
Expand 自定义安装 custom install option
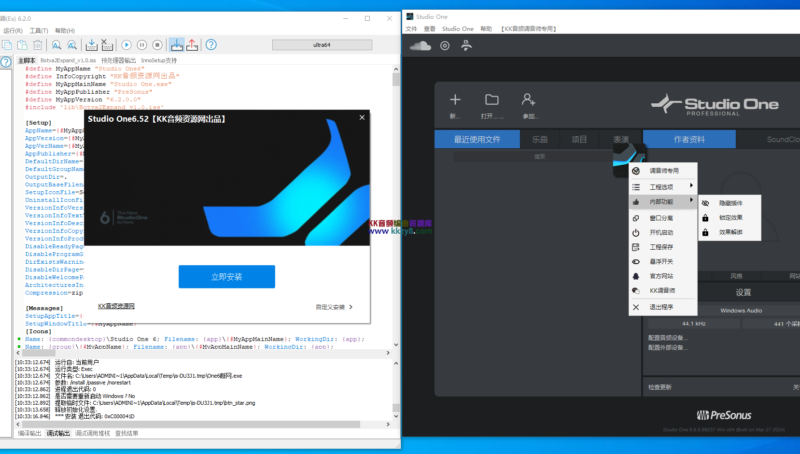tap(334, 307)
